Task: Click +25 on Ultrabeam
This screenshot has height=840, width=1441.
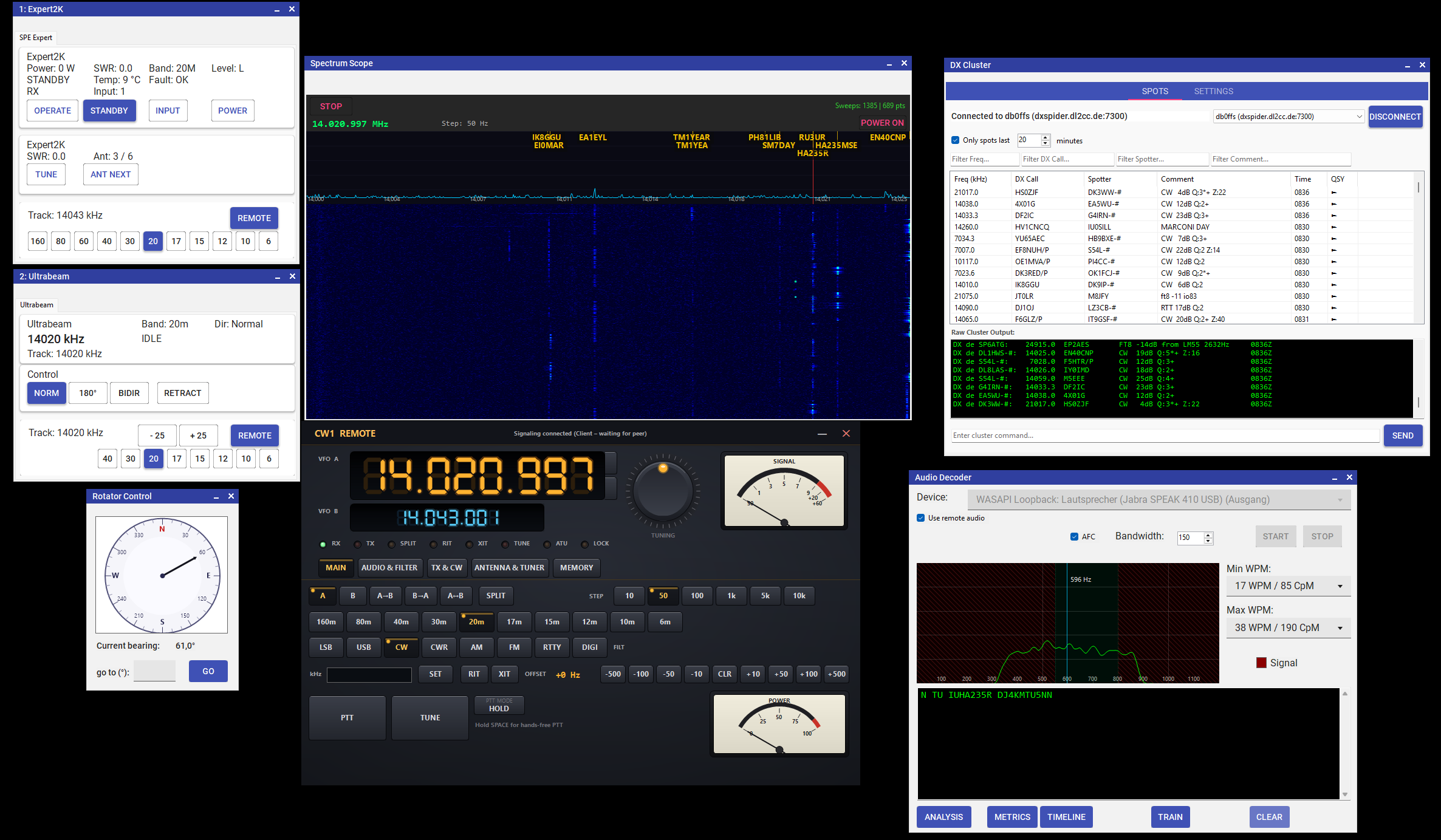Action: click(x=198, y=435)
